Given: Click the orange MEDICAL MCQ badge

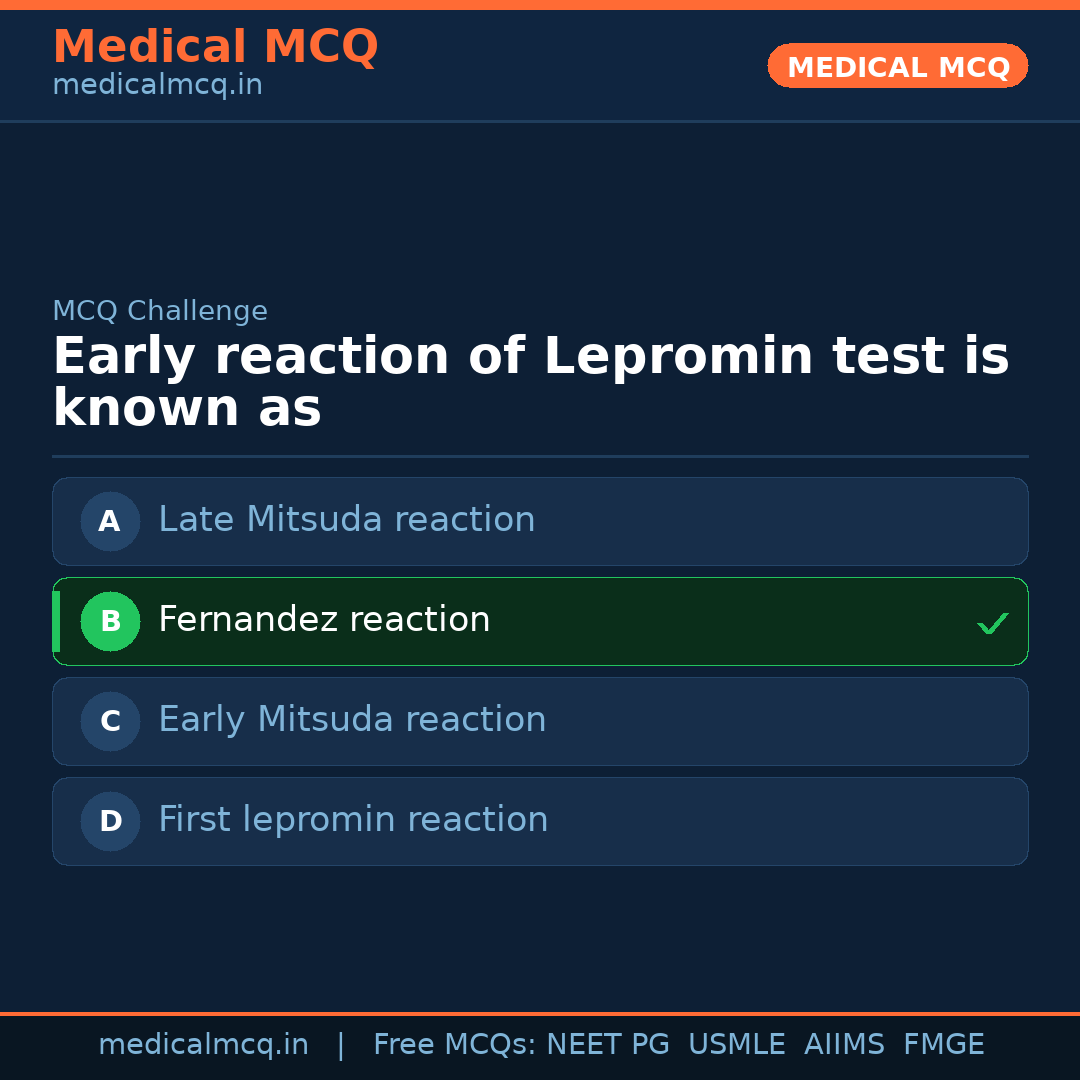Looking at the screenshot, I should [897, 66].
